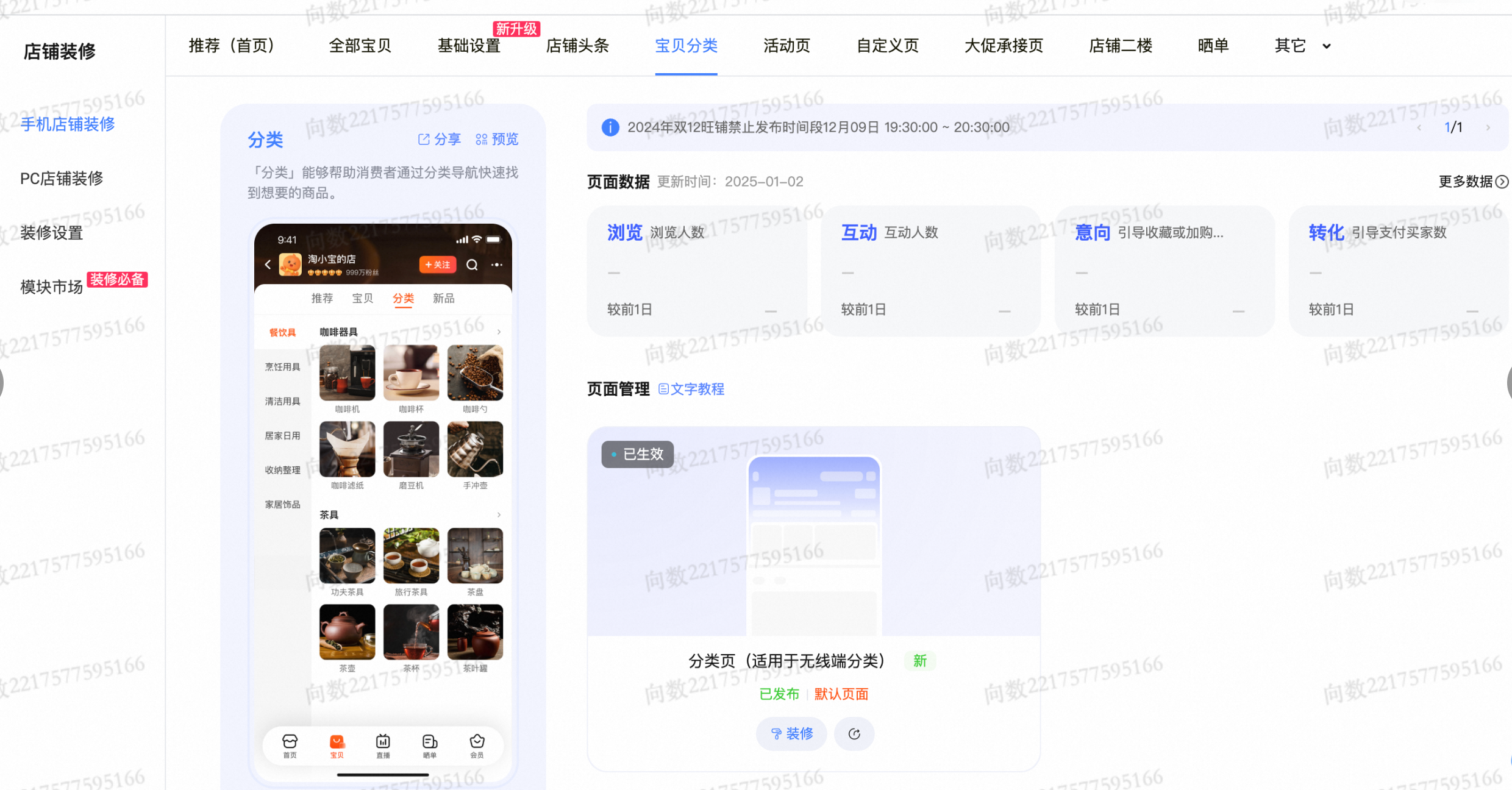
Task: Click the 转化 引导支付买家数 data card
Action: coord(1399,271)
